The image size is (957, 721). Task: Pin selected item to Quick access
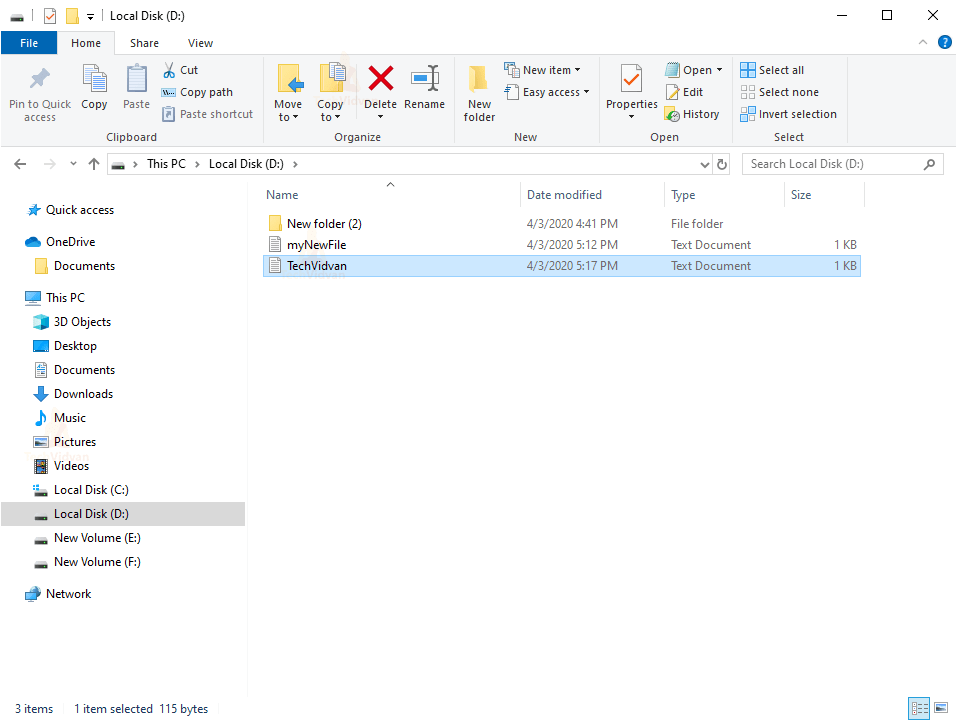tap(39, 95)
